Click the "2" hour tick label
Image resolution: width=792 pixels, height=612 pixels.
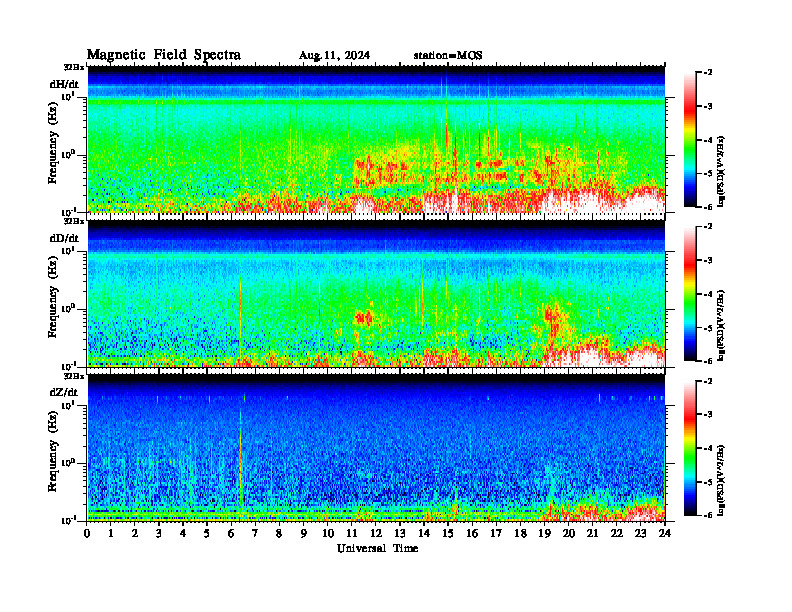[x=135, y=534]
